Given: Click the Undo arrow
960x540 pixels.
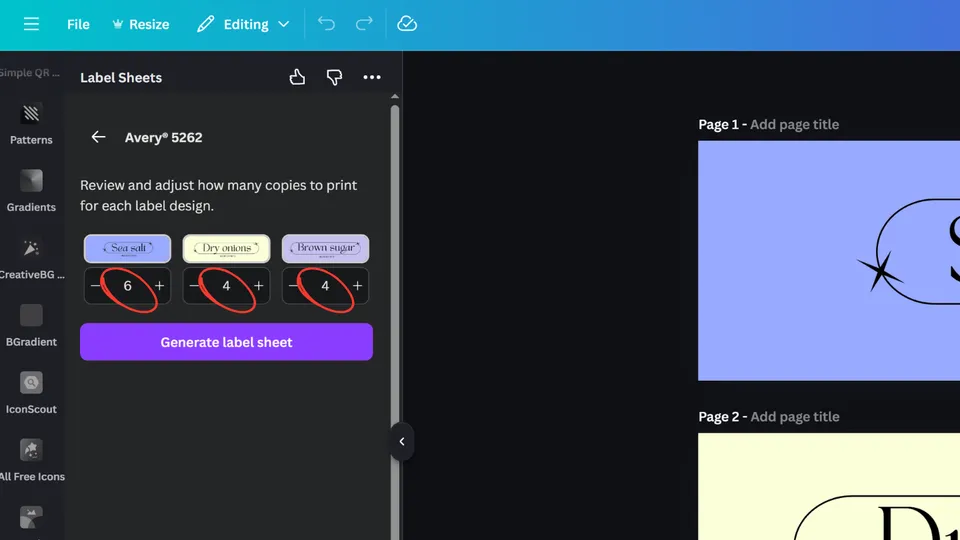Looking at the screenshot, I should tap(326, 24).
